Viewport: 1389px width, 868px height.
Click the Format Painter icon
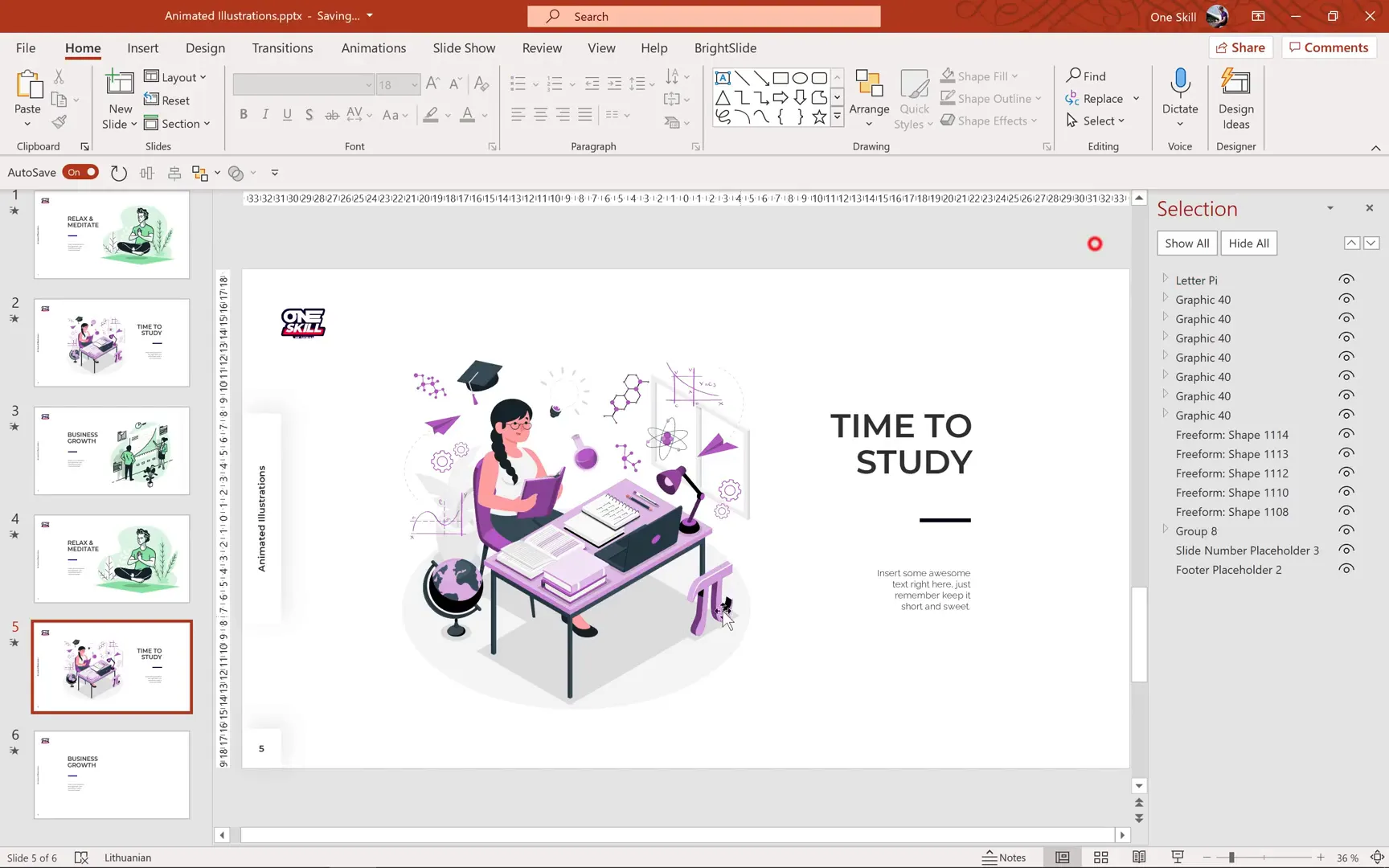tap(59, 122)
